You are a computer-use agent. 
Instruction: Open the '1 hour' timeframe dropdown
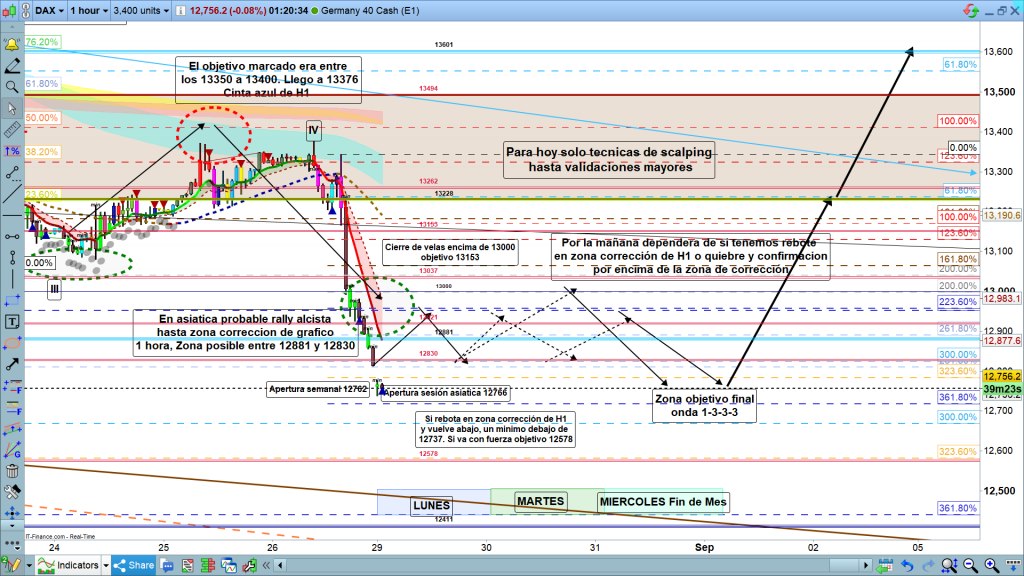click(x=85, y=11)
